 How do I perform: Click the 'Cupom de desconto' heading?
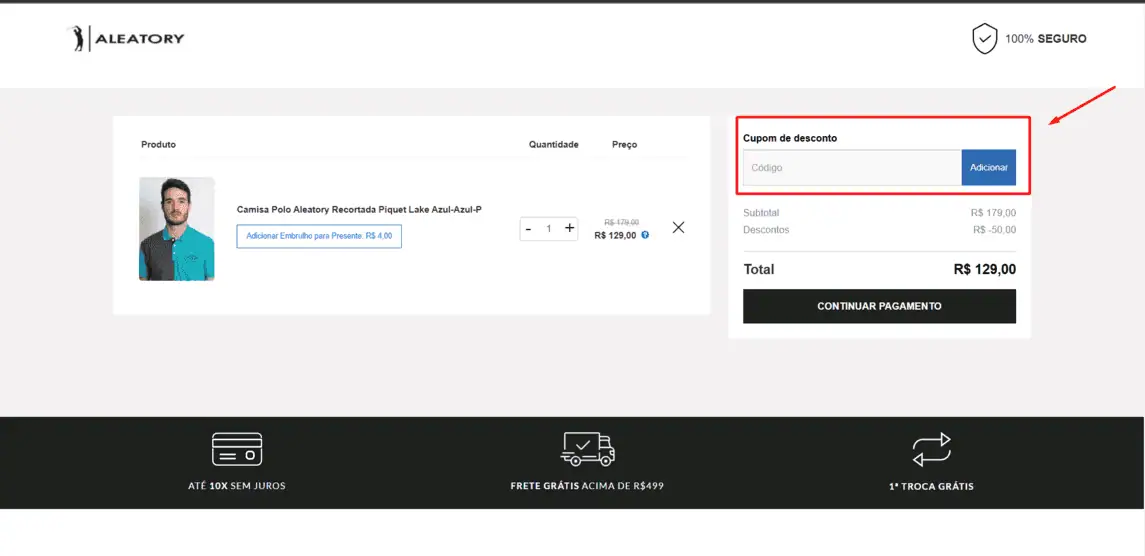click(x=790, y=137)
